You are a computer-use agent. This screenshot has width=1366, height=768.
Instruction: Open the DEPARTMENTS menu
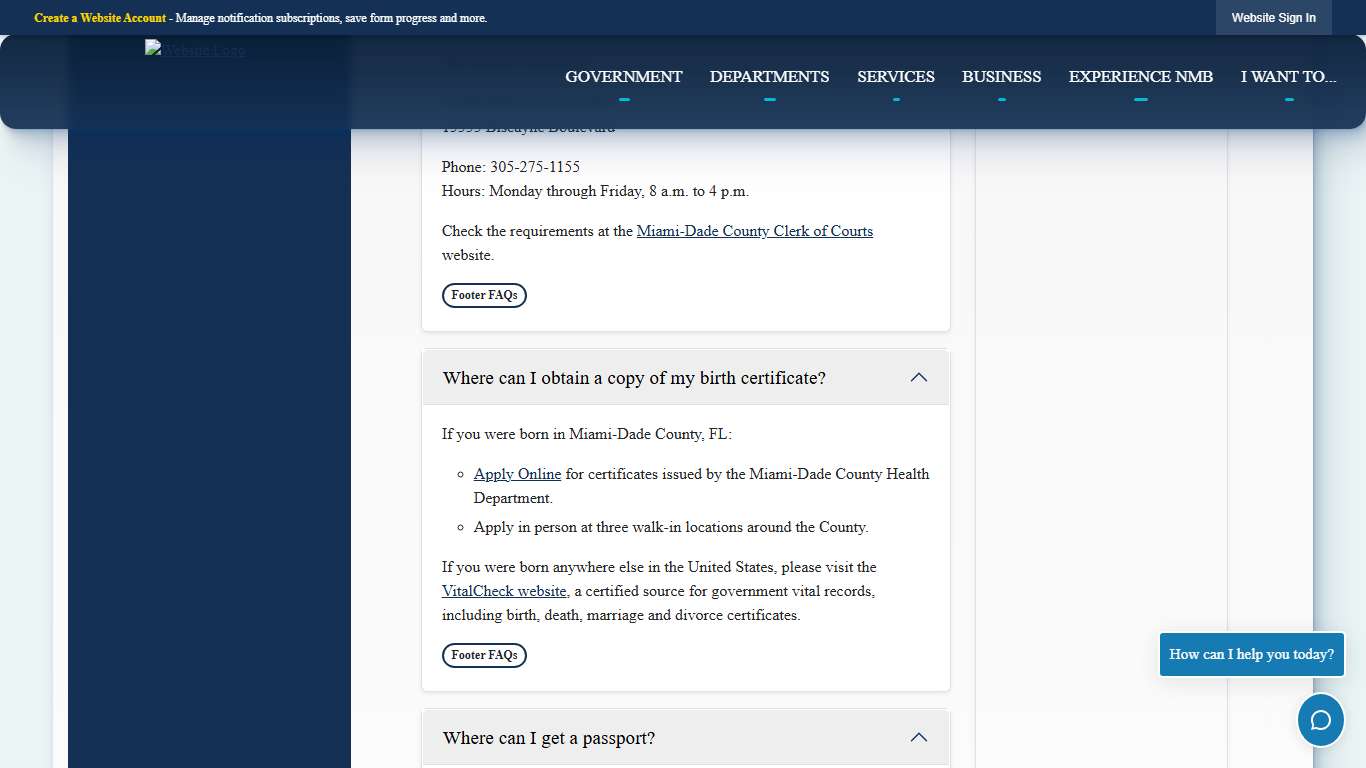pos(769,76)
